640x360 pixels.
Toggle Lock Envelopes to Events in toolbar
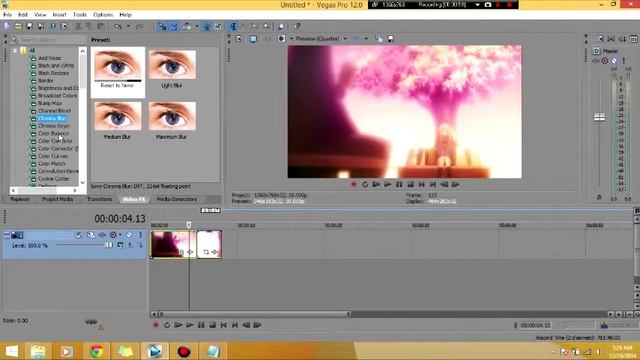207,27
